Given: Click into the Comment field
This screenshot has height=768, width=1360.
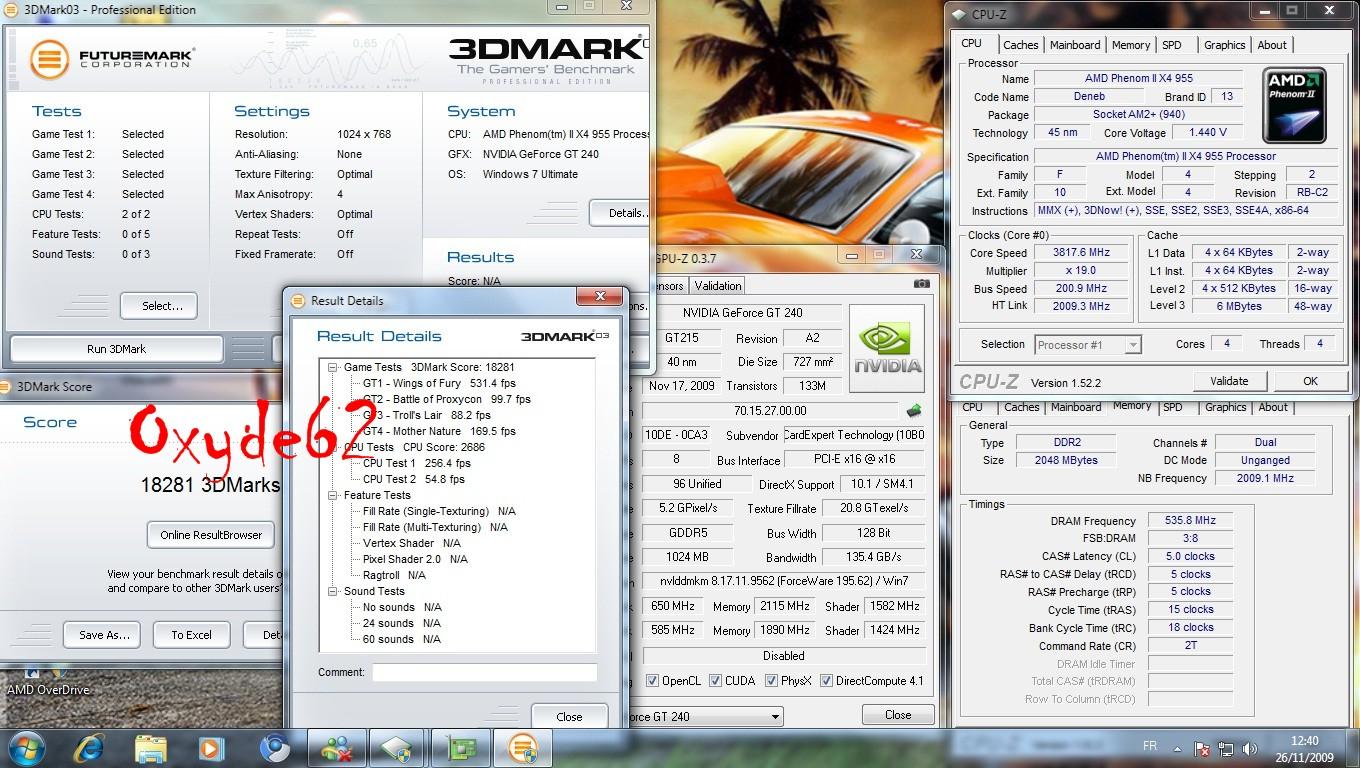Looking at the screenshot, I should [484, 672].
